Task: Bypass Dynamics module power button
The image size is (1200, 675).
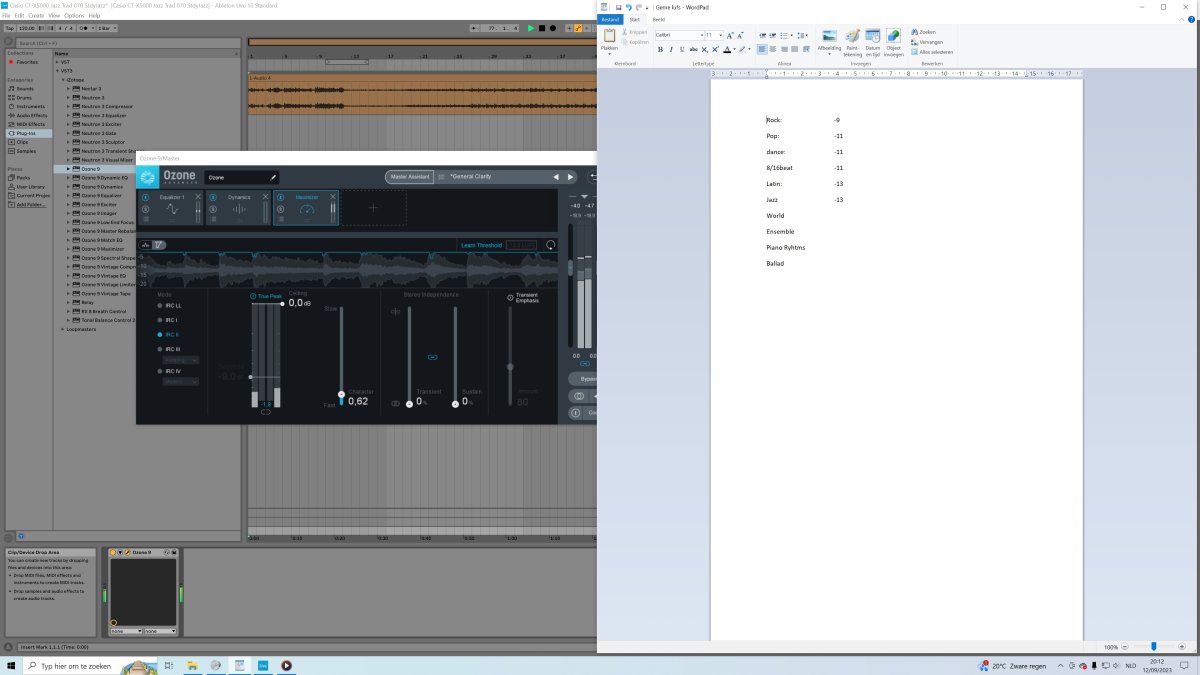Action: [213, 197]
